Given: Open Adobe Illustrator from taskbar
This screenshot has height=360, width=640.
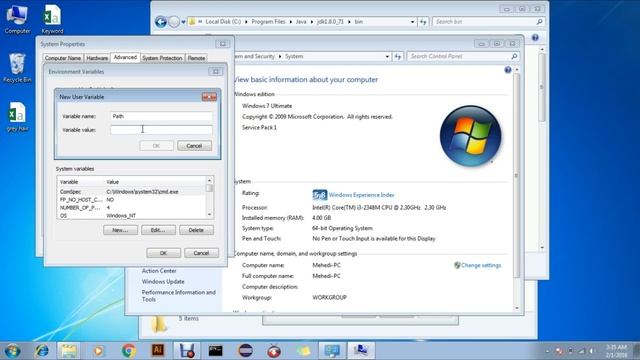Looking at the screenshot, I should click(x=158, y=350).
